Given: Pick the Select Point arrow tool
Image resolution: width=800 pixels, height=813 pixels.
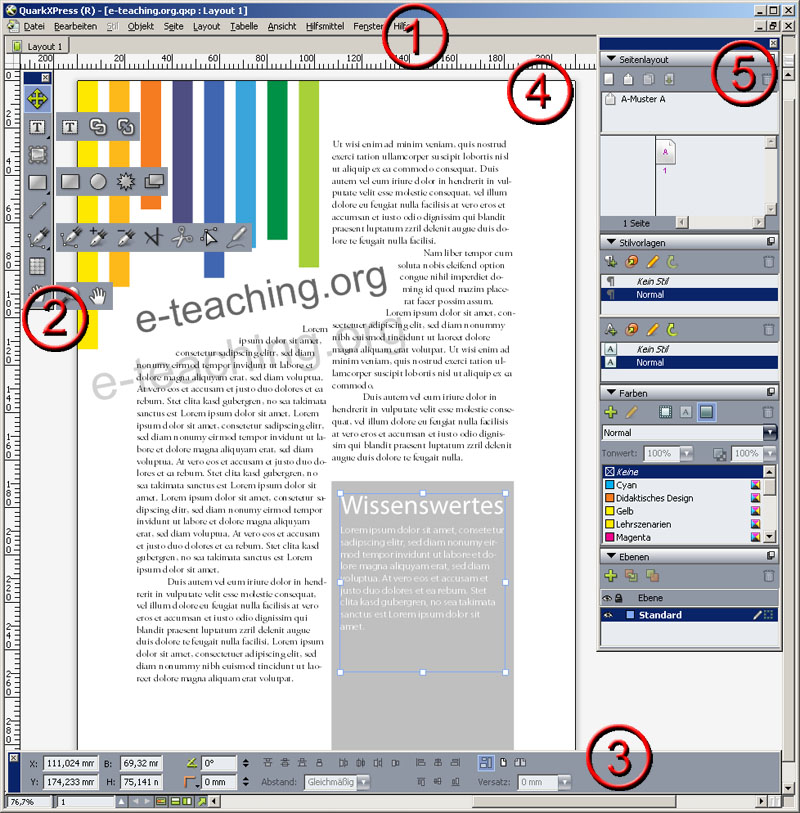Looking at the screenshot, I should coord(209,237).
